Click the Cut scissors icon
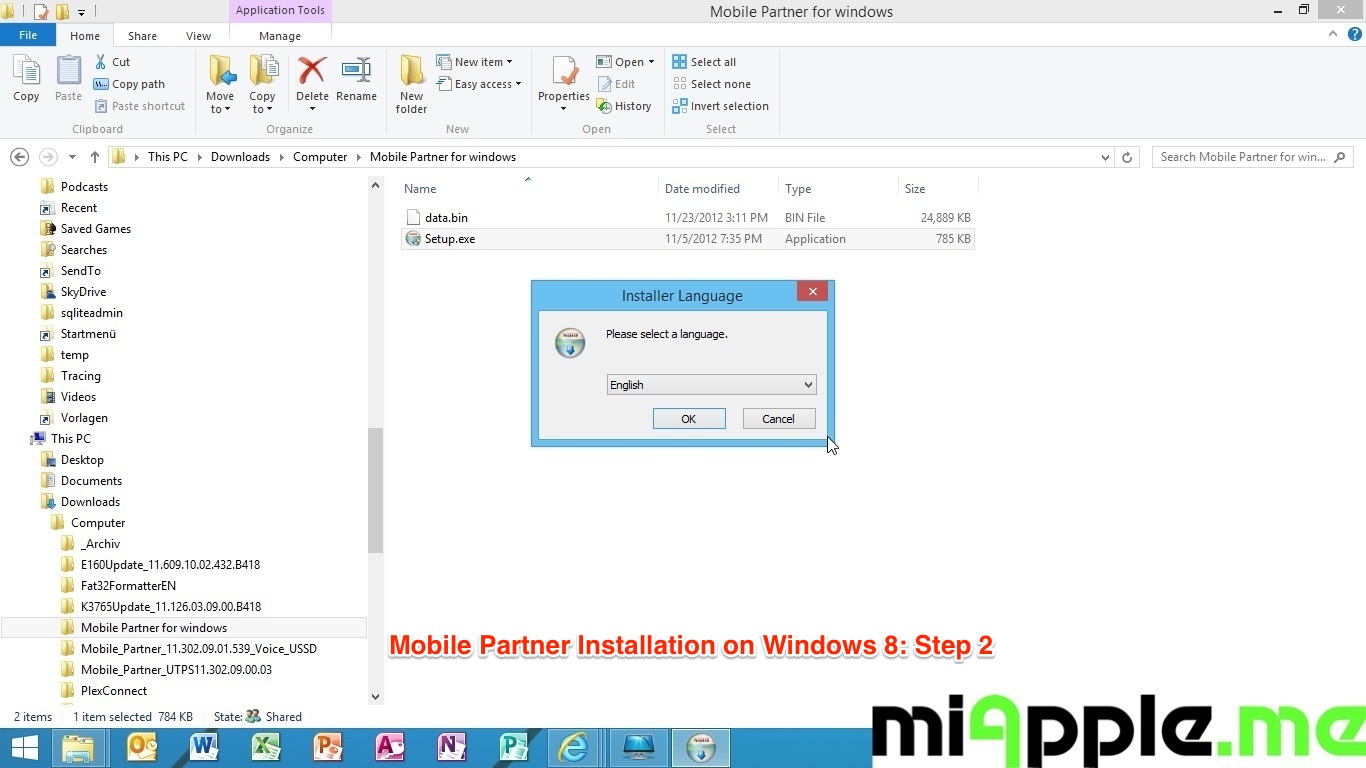Image resolution: width=1366 pixels, height=768 pixels. pos(101,62)
